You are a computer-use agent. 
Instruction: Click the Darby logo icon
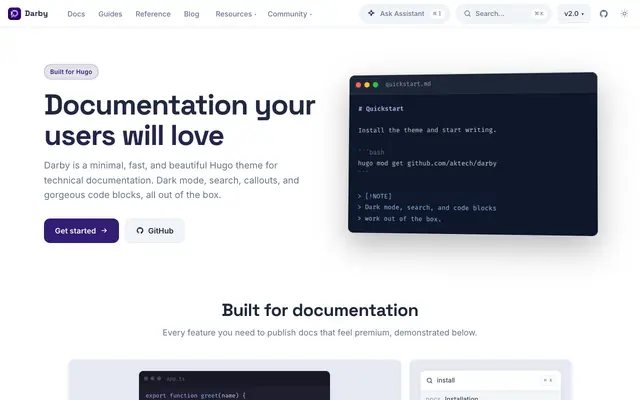tap(14, 13)
